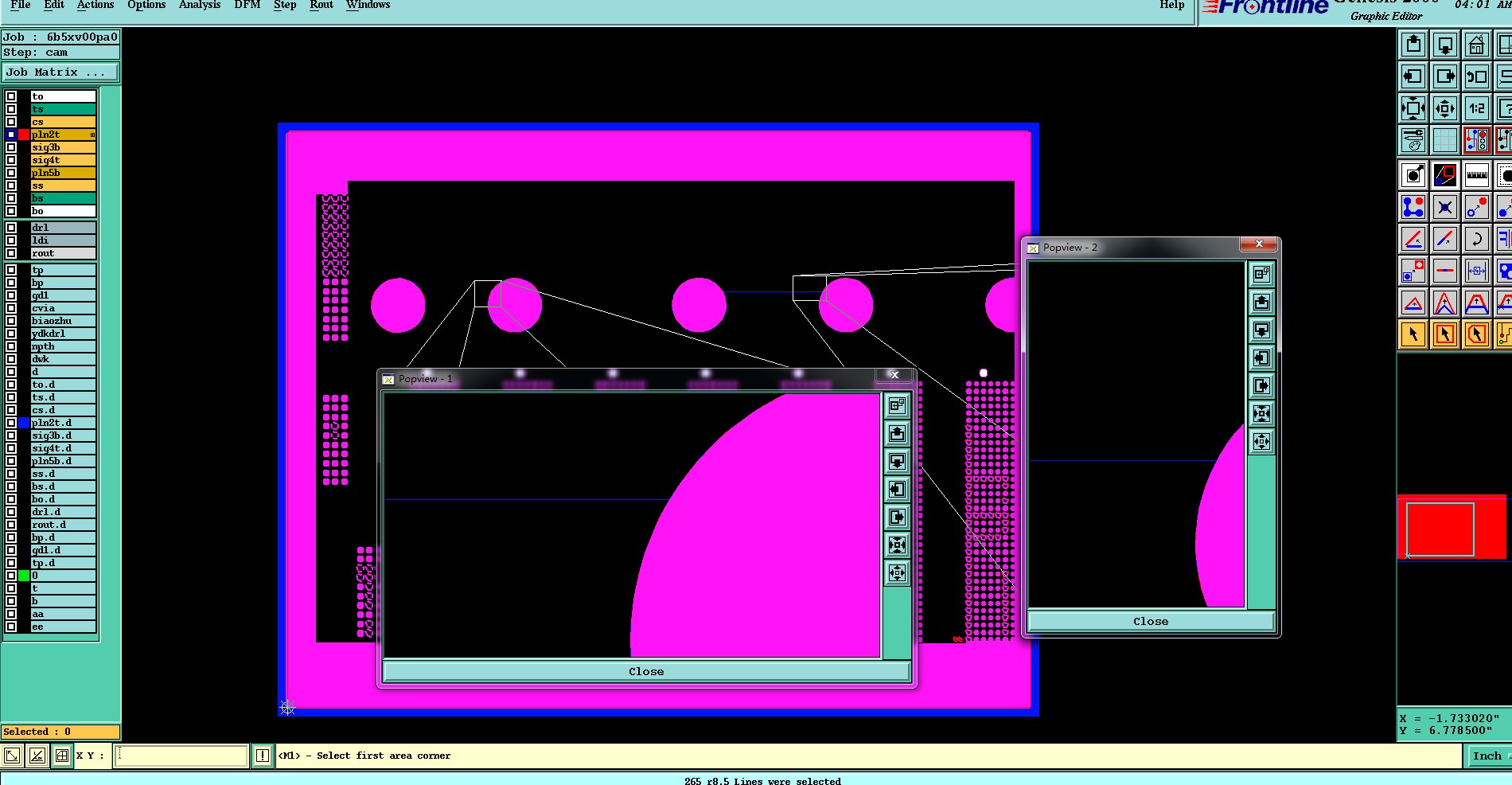The image size is (1512, 785).
Task: Select the connected blue-red nodes tool
Action: coord(1413,207)
